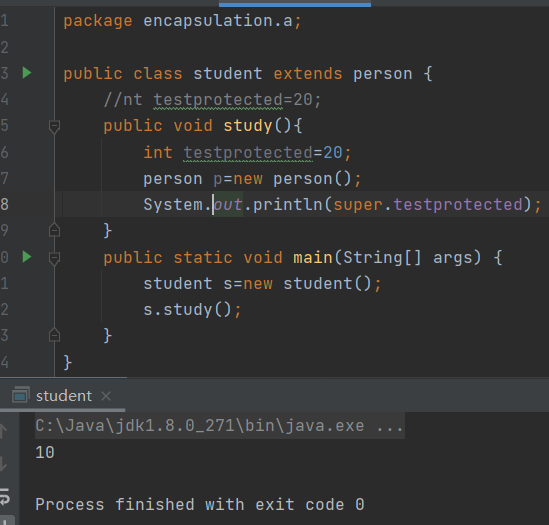549x525 pixels.
Task: Click the console output value 10
Action: point(45,452)
